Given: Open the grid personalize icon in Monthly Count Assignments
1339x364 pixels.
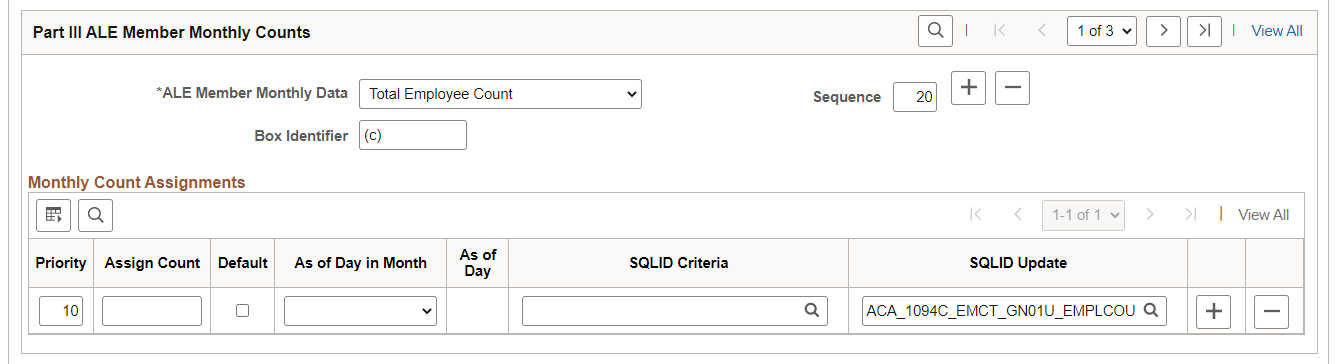Looking at the screenshot, I should click(54, 214).
